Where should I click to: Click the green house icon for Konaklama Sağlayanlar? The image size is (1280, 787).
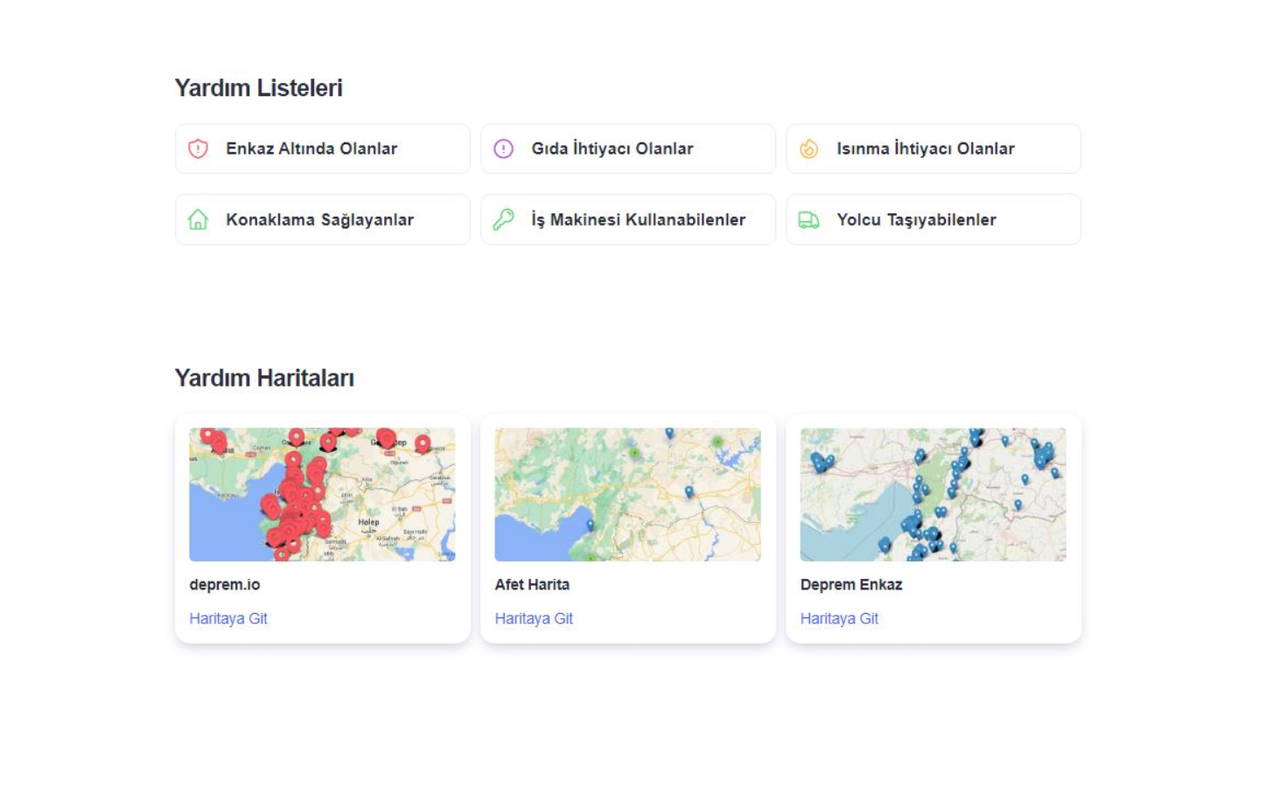click(198, 220)
